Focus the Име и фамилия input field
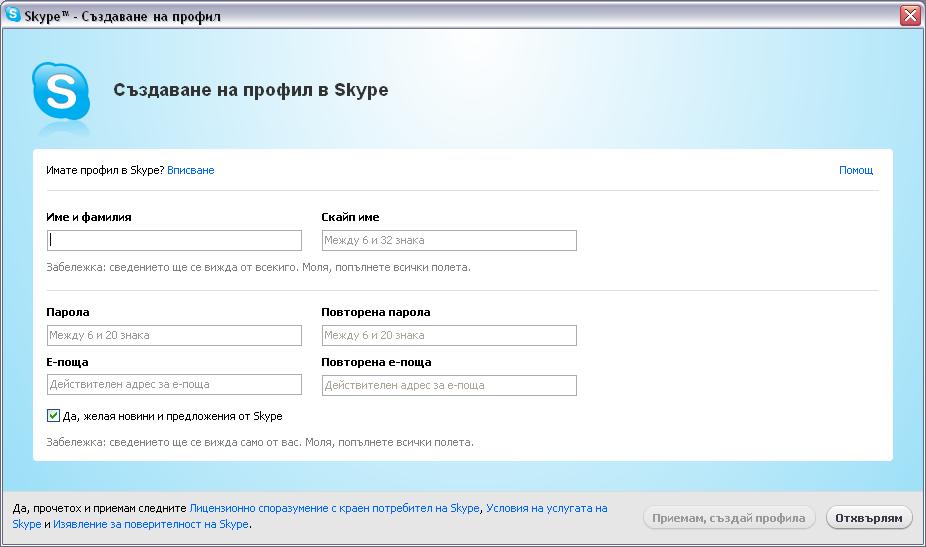Screen dimensions: 926x547 174,240
